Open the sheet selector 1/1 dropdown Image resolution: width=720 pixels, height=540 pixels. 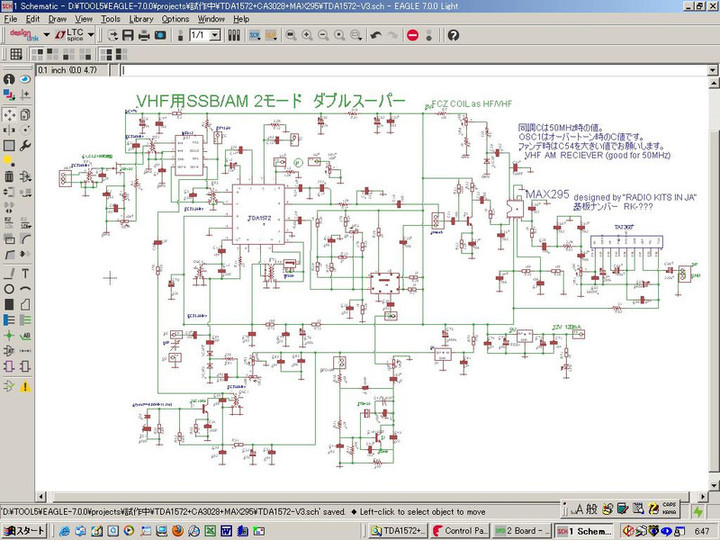pyautogui.click(x=216, y=35)
